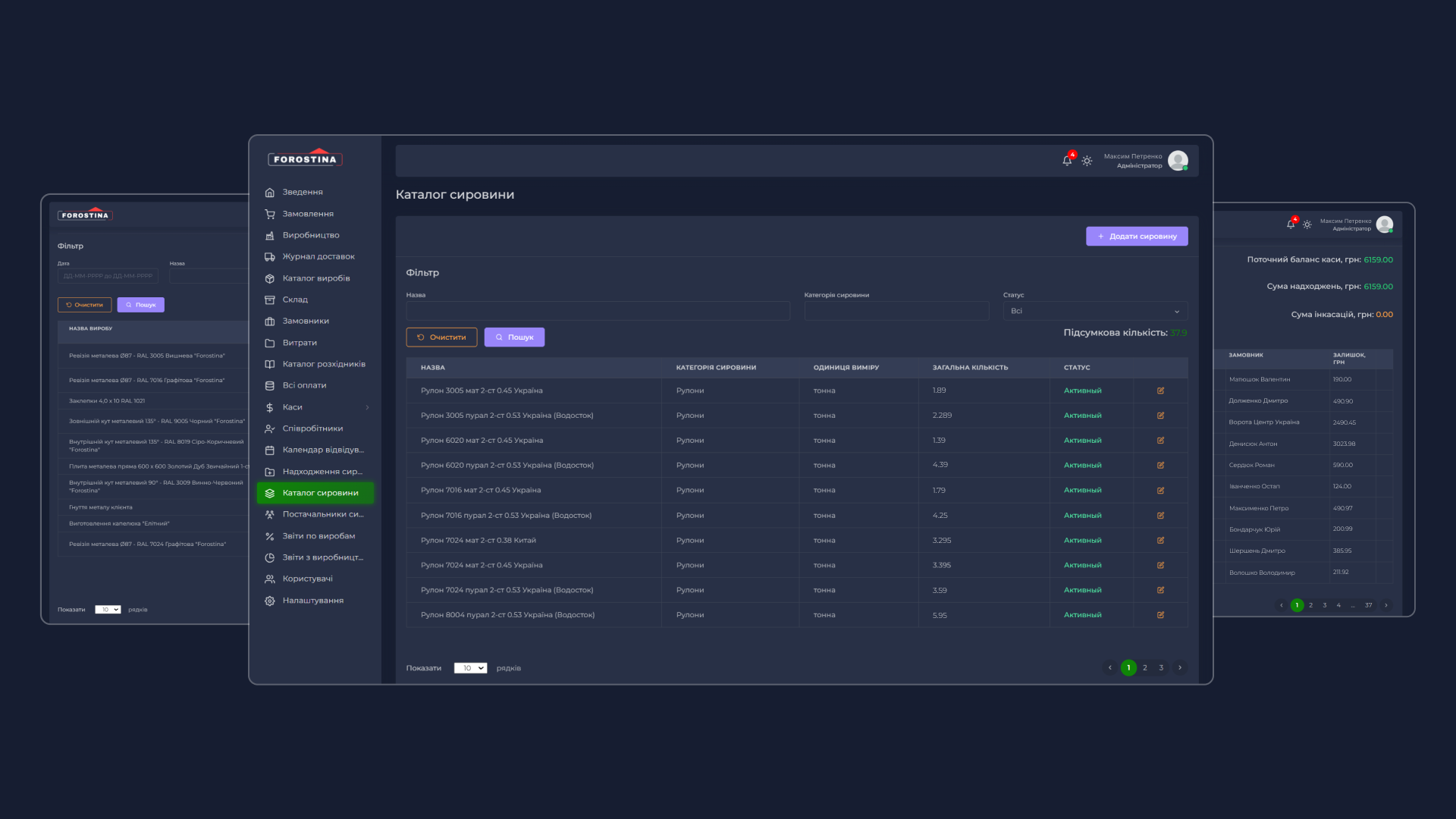Image resolution: width=1456 pixels, height=819 pixels.
Task: Toggle light theme with sun icon
Action: [x=1087, y=161]
